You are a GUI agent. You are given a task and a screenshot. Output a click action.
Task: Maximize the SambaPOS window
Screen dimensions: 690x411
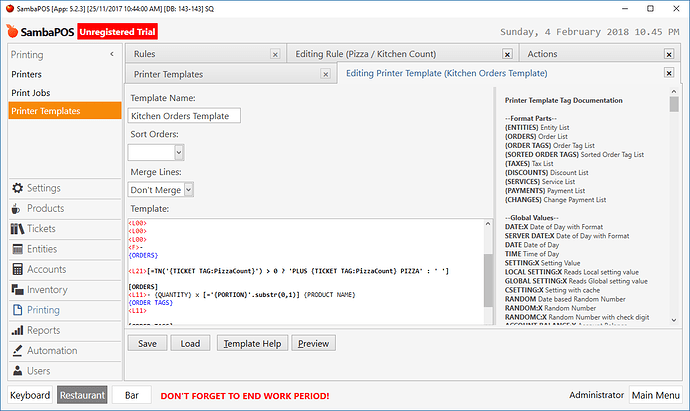point(650,8)
